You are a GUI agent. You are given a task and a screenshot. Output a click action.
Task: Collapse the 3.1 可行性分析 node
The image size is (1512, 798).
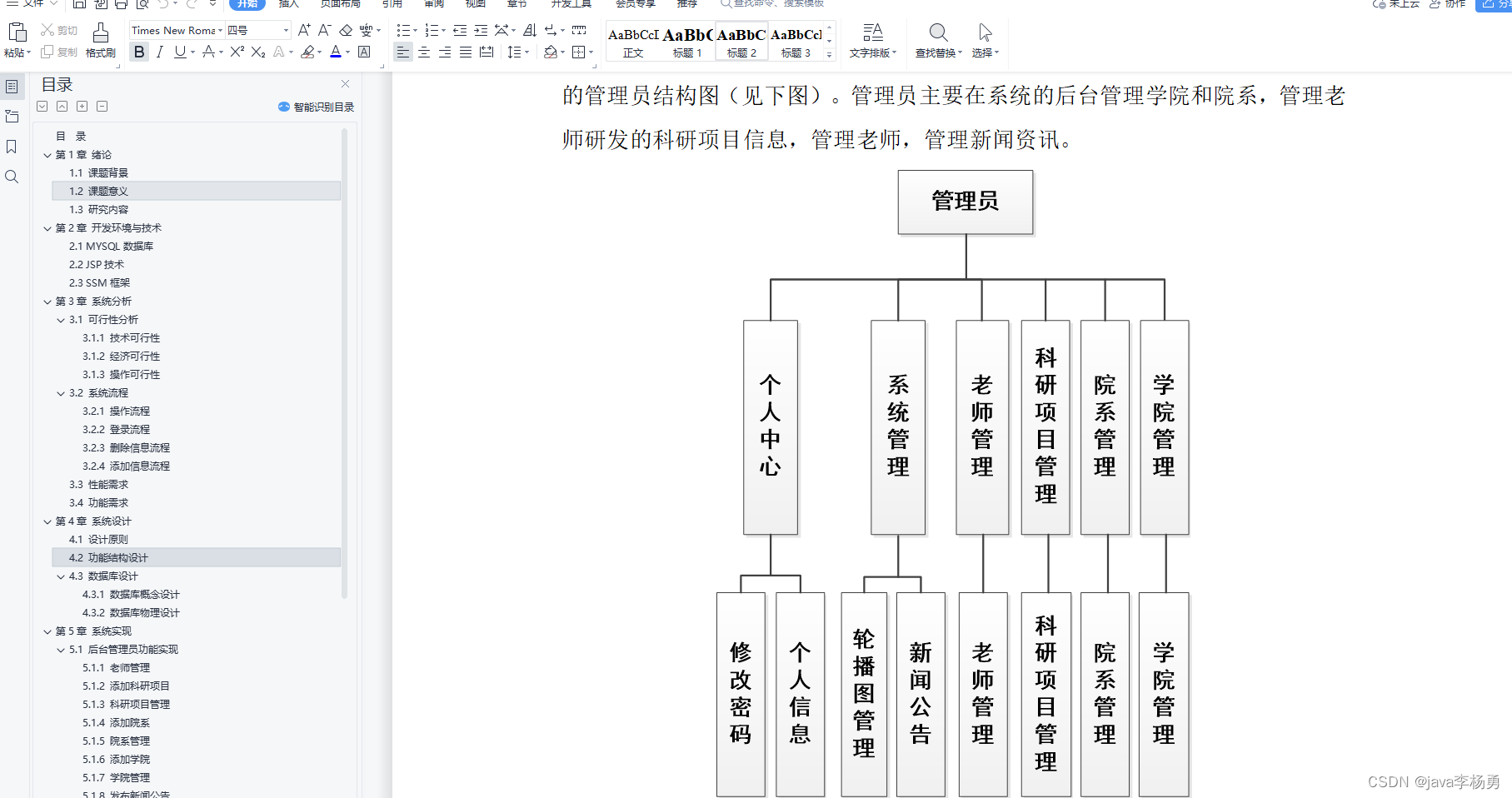[x=61, y=320]
